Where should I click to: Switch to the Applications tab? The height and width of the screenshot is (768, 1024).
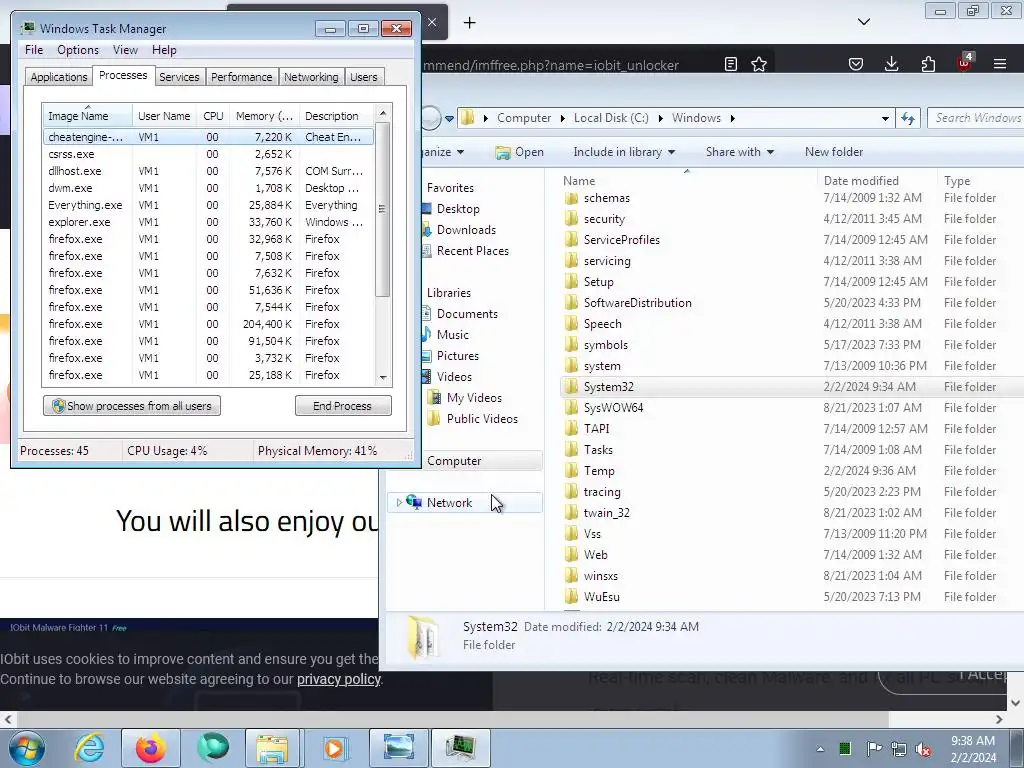pyautogui.click(x=59, y=77)
